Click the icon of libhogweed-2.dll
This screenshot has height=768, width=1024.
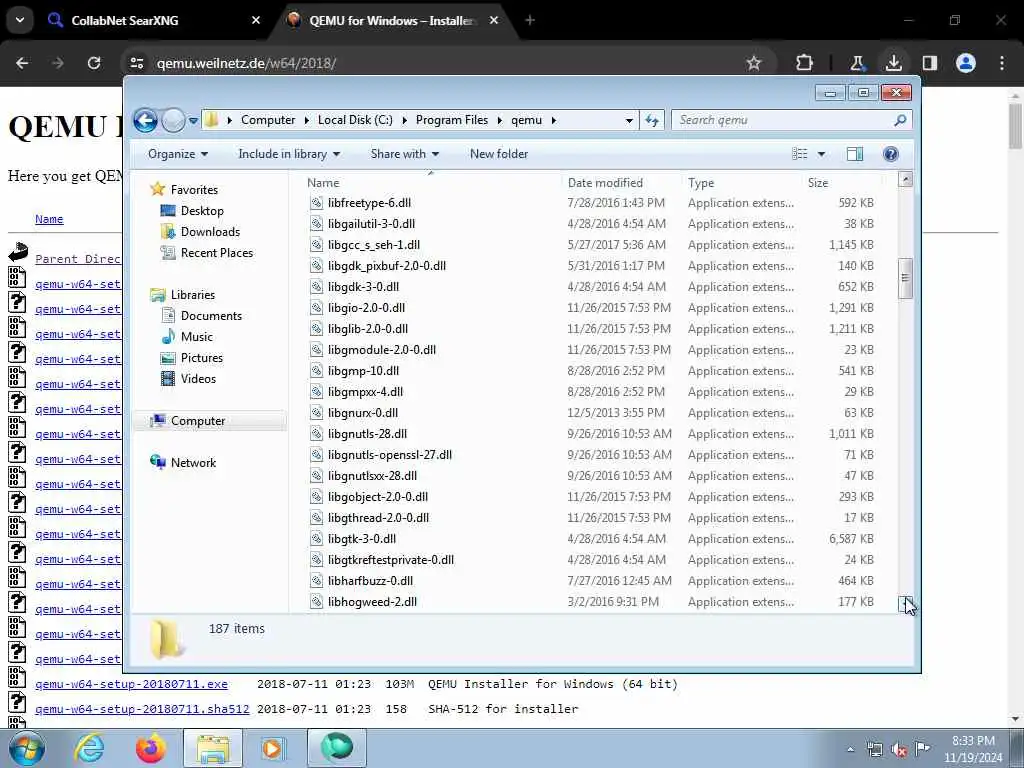316,602
